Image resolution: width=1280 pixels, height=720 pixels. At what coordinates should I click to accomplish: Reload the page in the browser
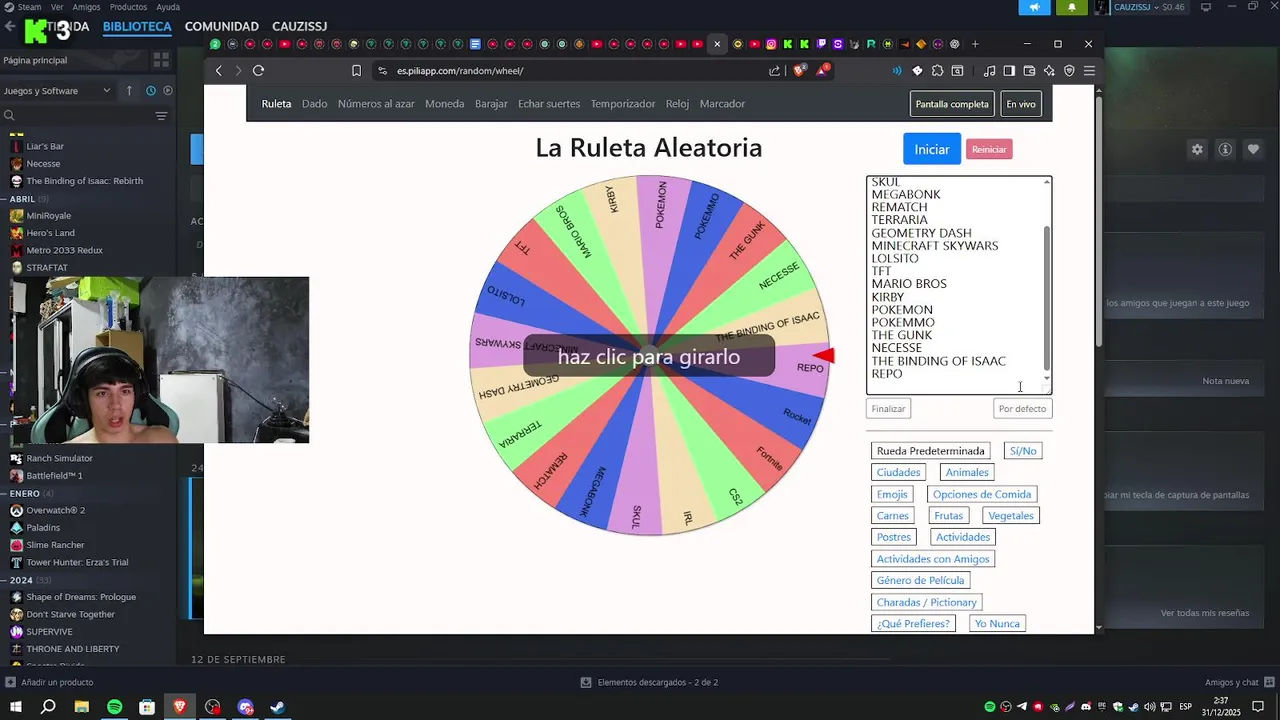[258, 71]
